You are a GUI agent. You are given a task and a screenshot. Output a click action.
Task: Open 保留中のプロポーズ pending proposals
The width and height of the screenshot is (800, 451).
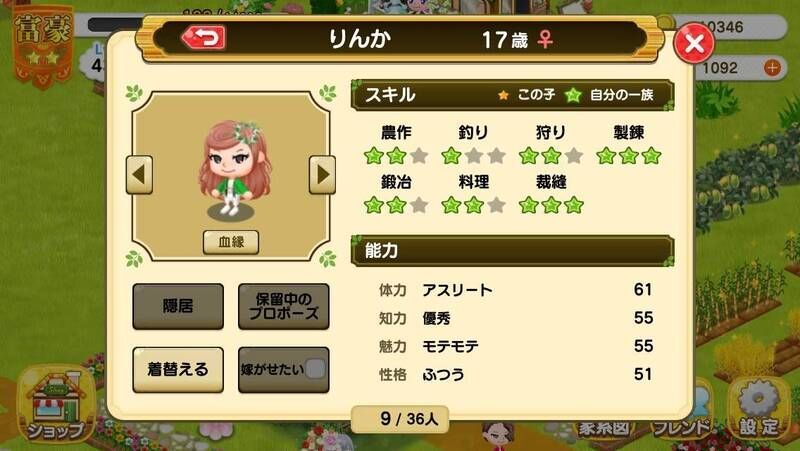pos(284,306)
